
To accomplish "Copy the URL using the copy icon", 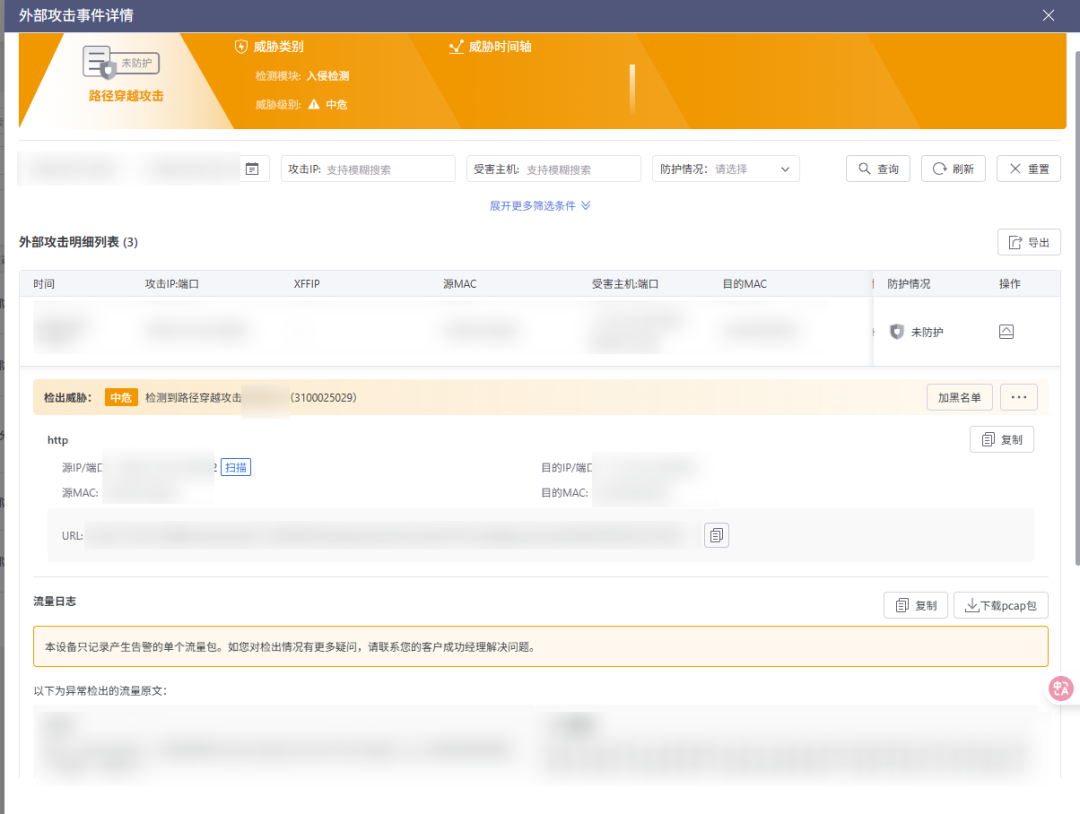I will tap(716, 535).
